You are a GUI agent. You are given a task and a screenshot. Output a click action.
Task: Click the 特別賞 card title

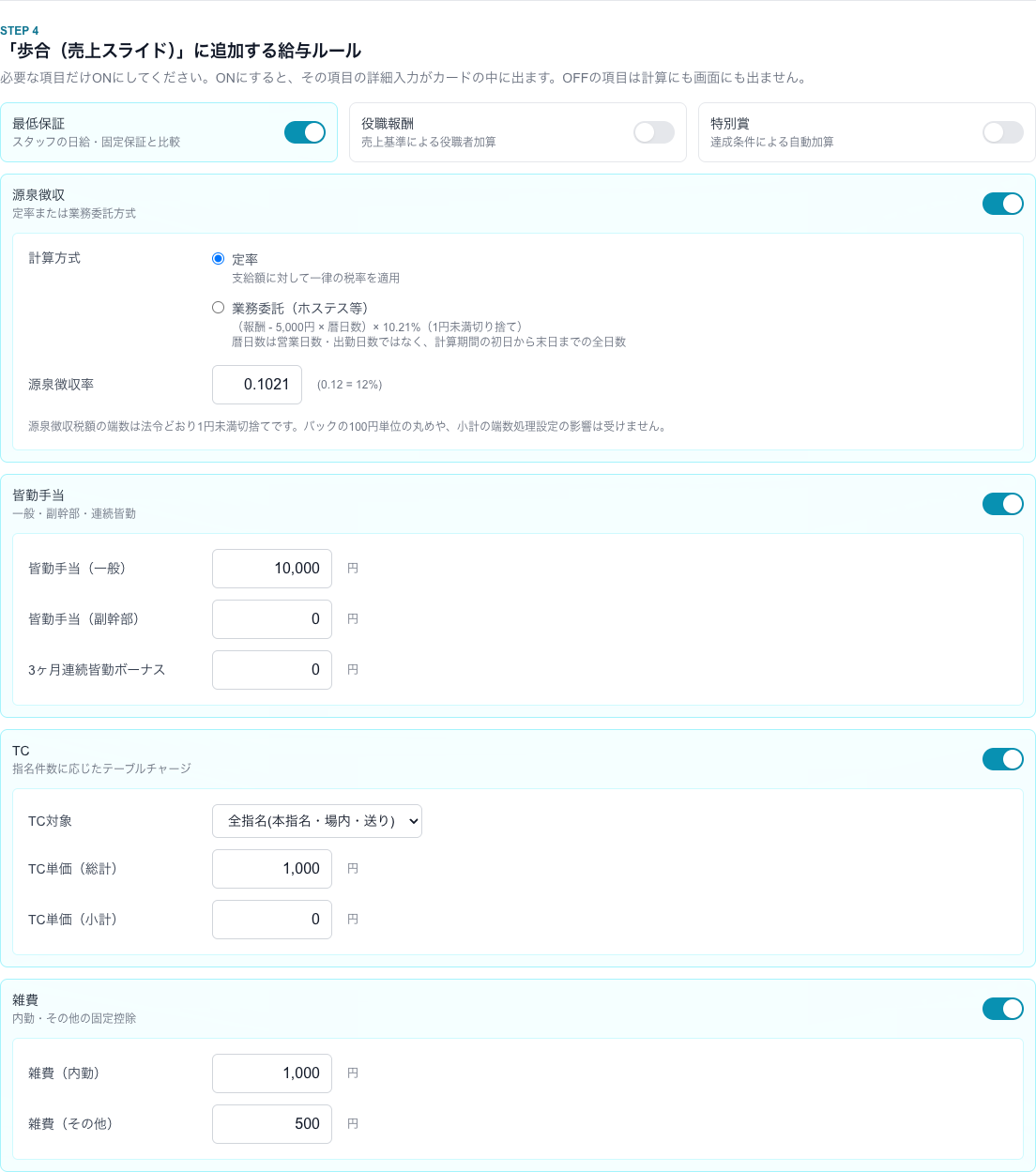(x=730, y=124)
